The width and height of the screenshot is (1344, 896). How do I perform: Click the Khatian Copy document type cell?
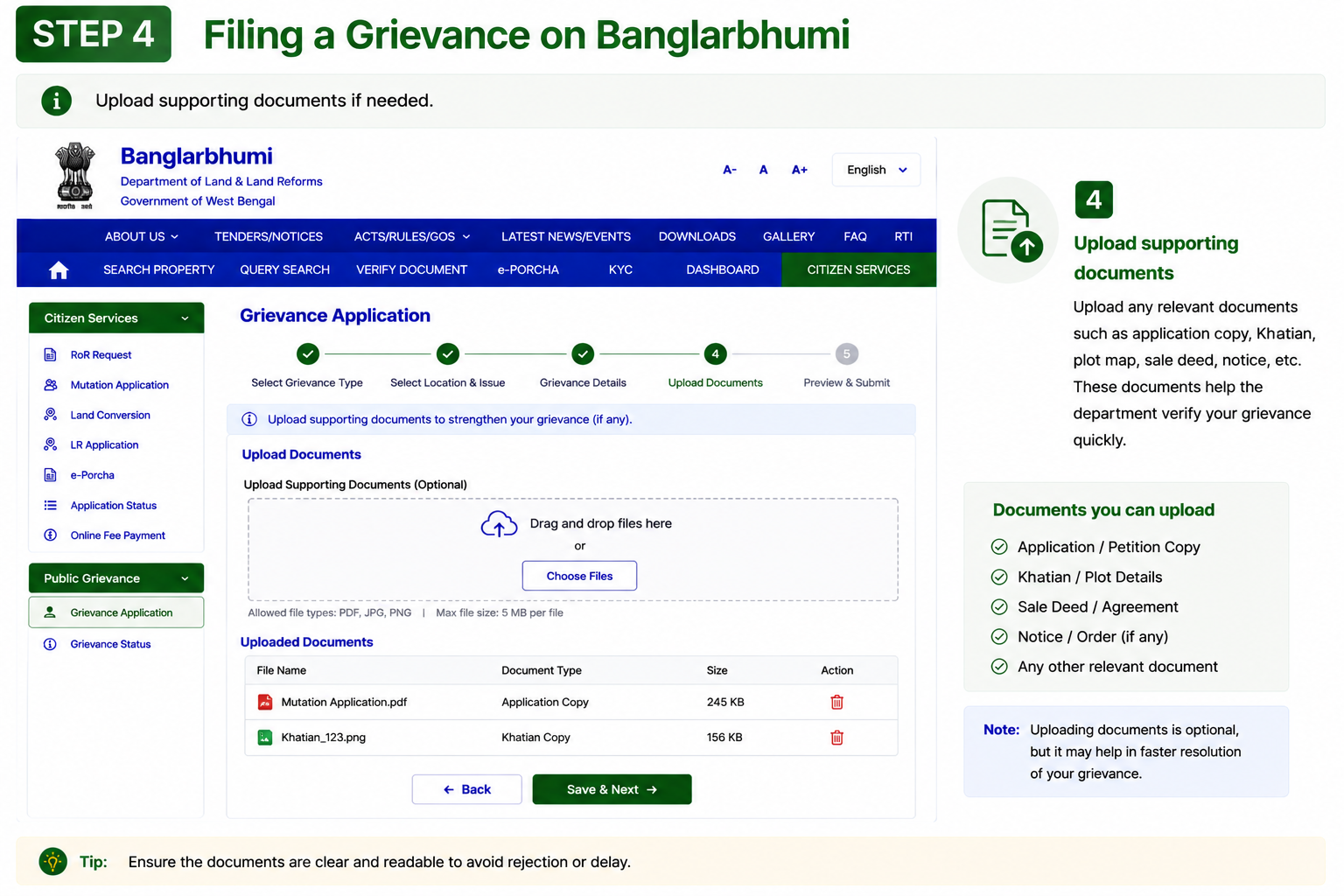point(535,738)
